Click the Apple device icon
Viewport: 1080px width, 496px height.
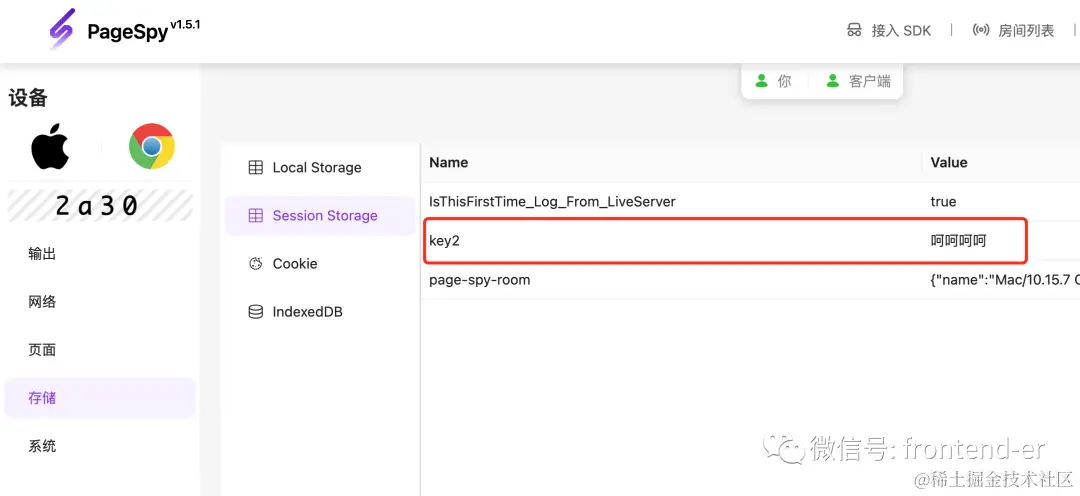[50, 146]
